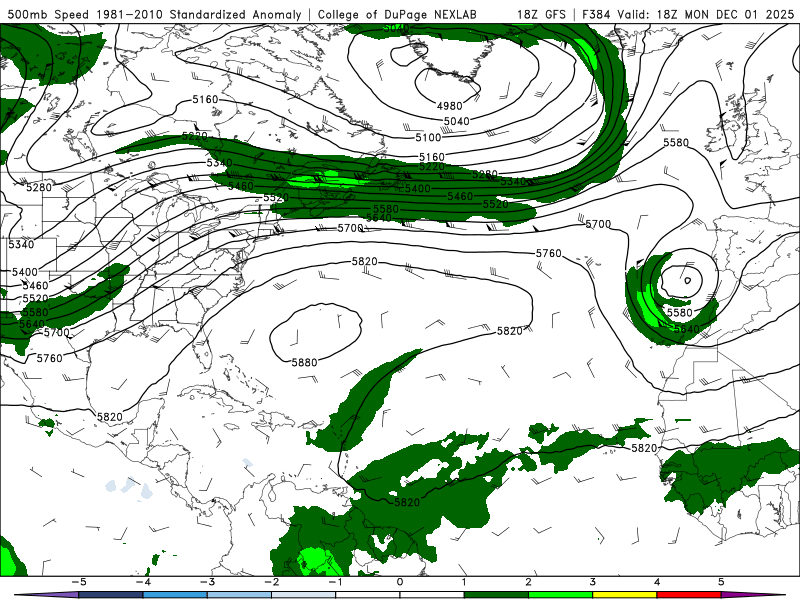Select the red color bar segment
The height and width of the screenshot is (600, 800).
point(689,595)
